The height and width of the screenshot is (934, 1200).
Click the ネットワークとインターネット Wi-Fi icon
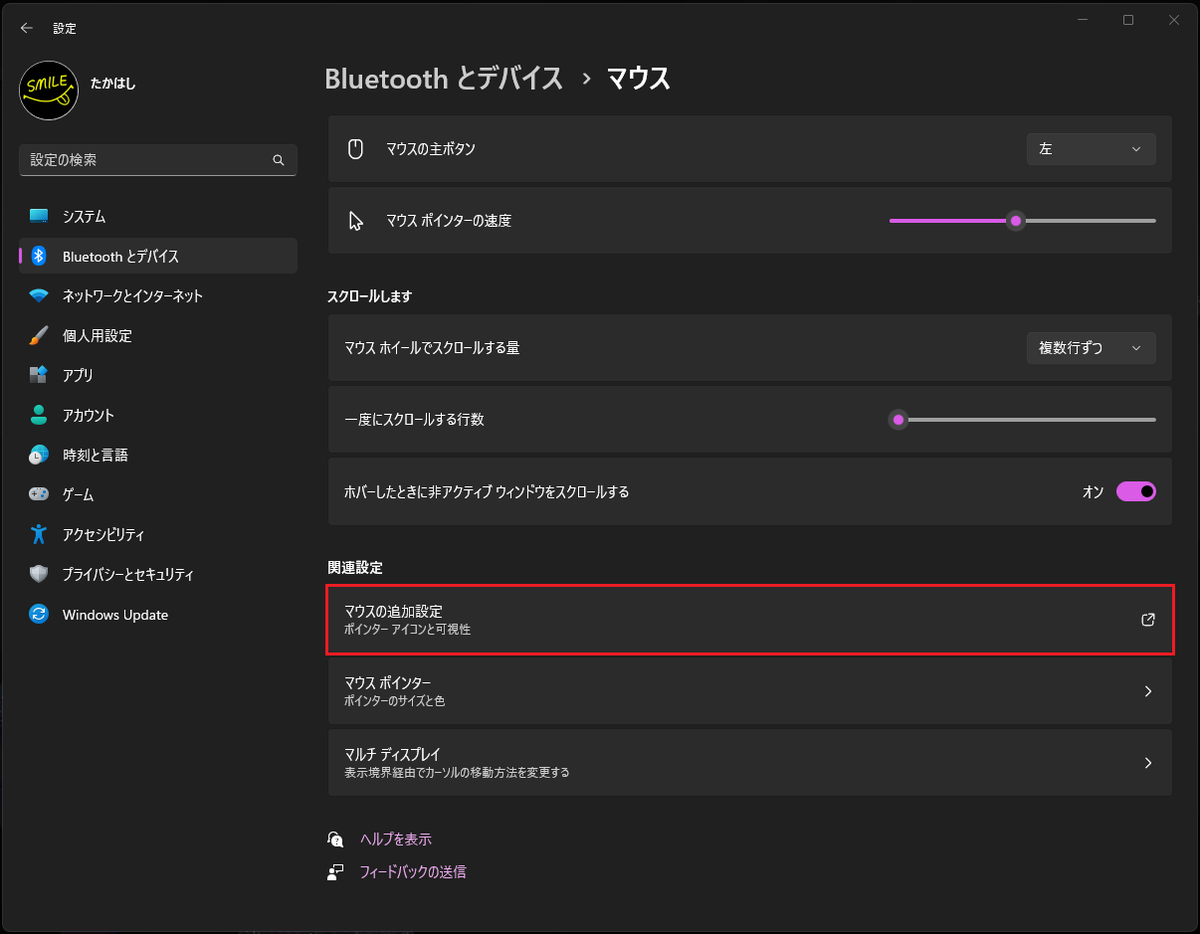39,296
